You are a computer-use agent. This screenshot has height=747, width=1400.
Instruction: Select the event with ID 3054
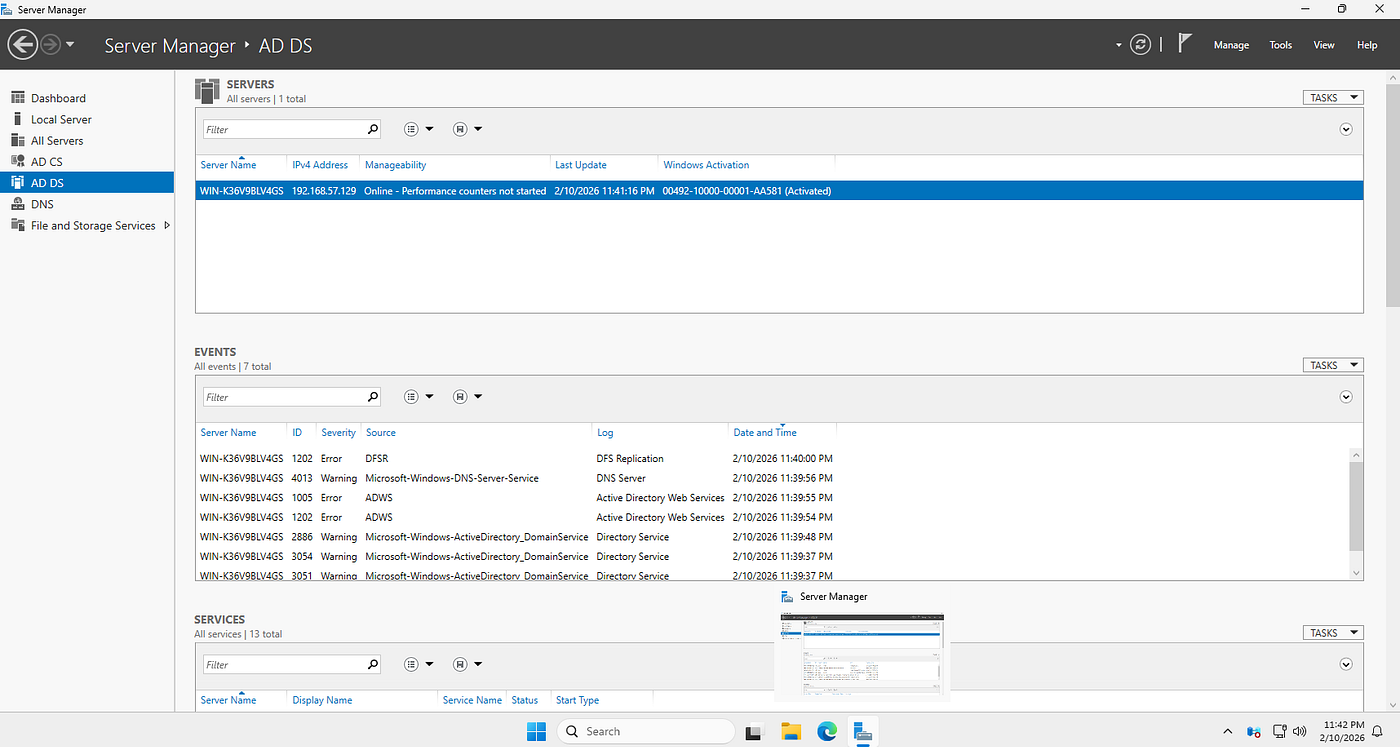[772, 556]
